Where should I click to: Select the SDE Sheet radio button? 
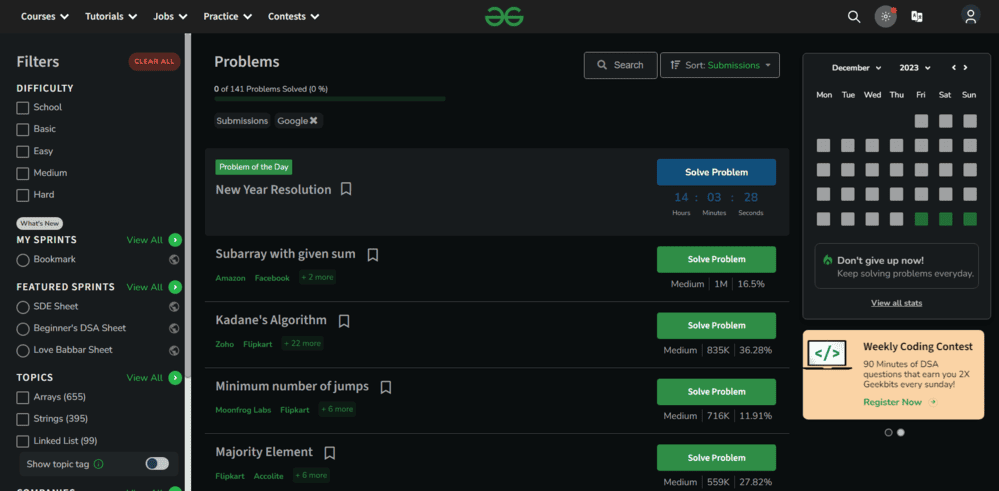pyautogui.click(x=23, y=308)
